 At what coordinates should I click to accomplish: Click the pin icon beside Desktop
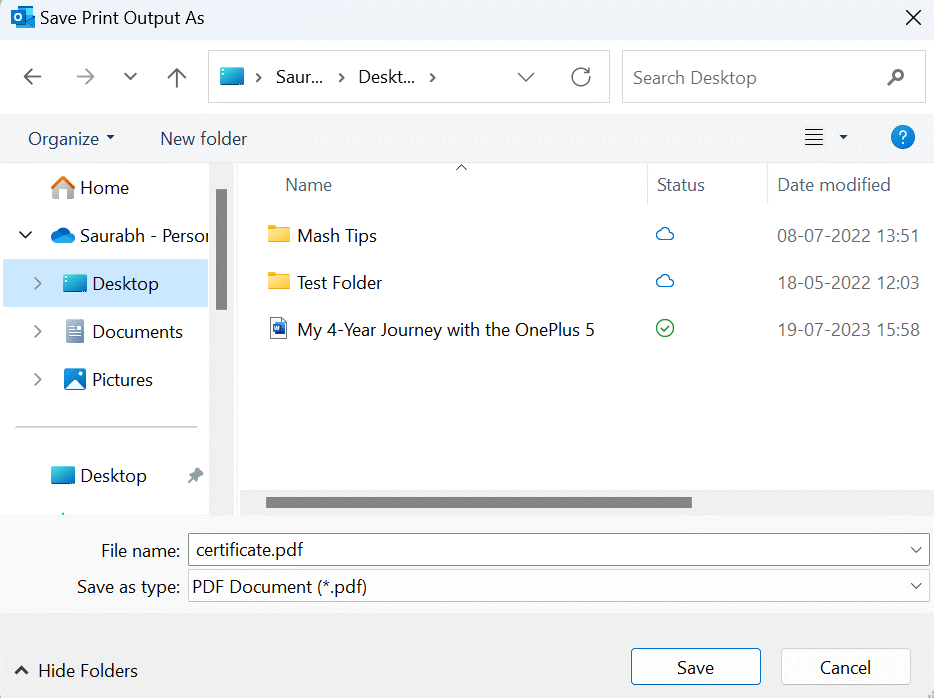pos(195,475)
